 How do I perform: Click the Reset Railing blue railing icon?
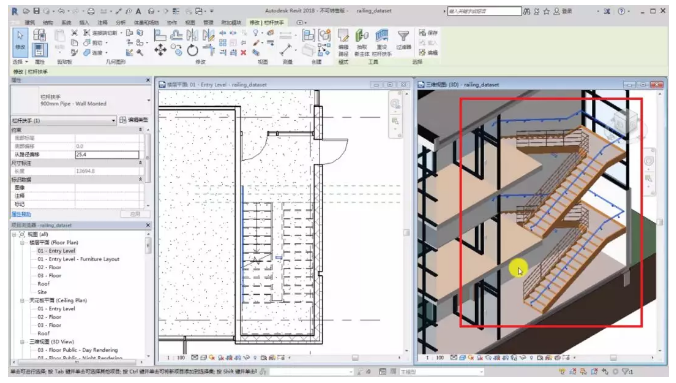click(382, 43)
